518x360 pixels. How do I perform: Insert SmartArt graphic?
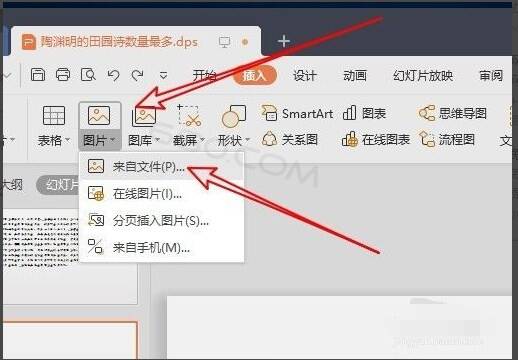(x=297, y=114)
